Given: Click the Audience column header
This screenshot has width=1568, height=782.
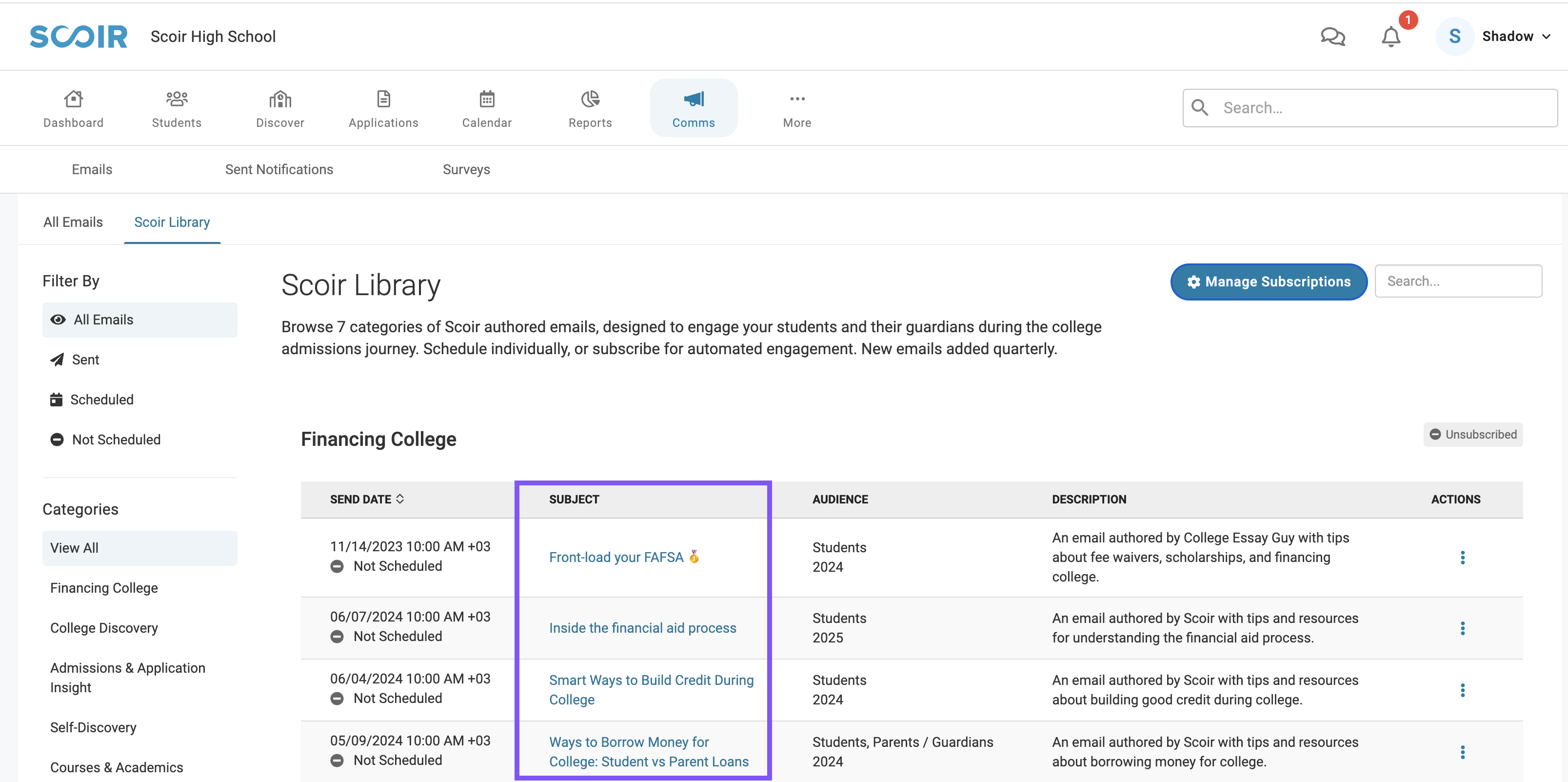Looking at the screenshot, I should 840,500.
